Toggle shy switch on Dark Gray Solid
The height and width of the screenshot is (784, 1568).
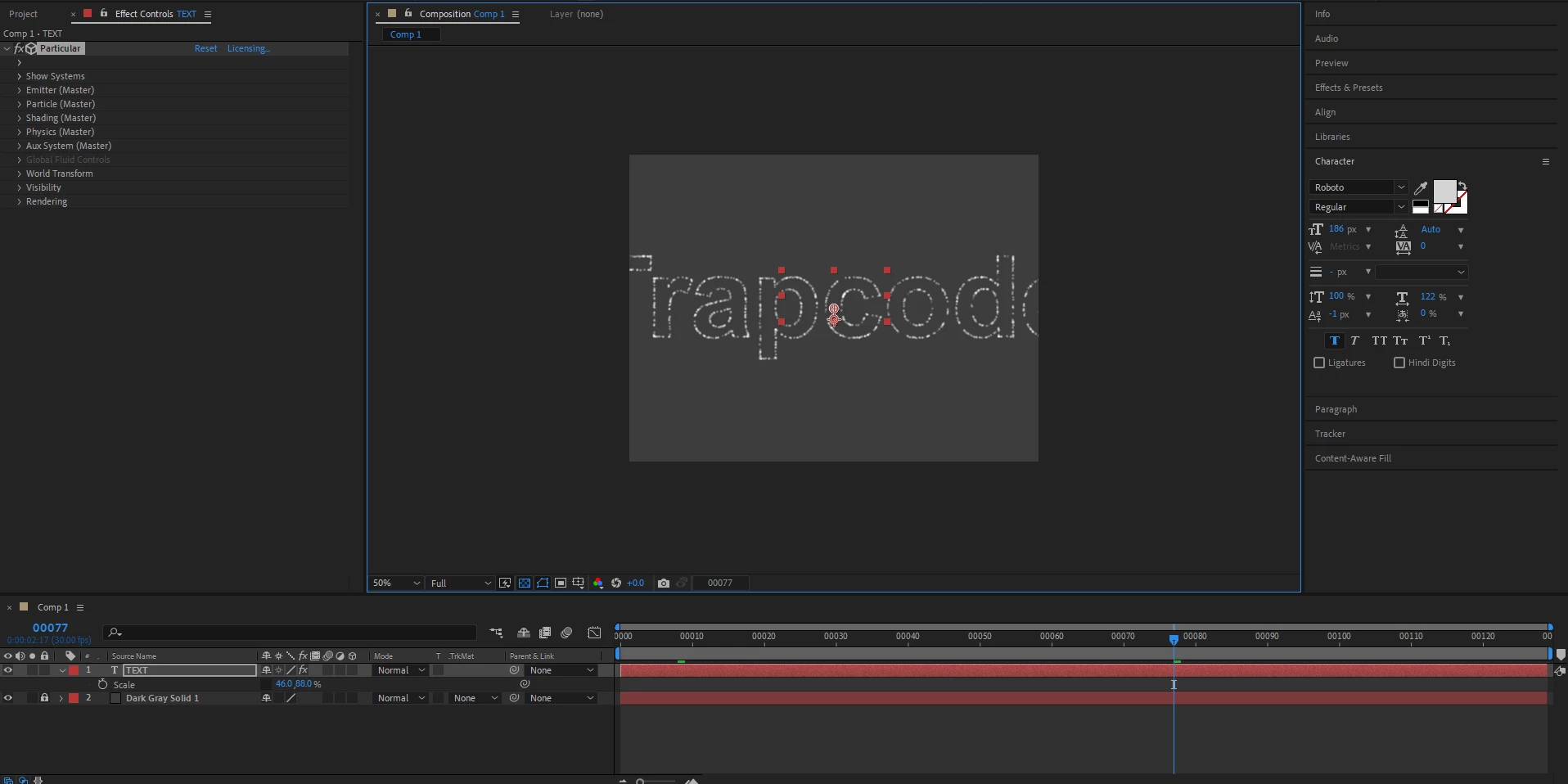266,698
